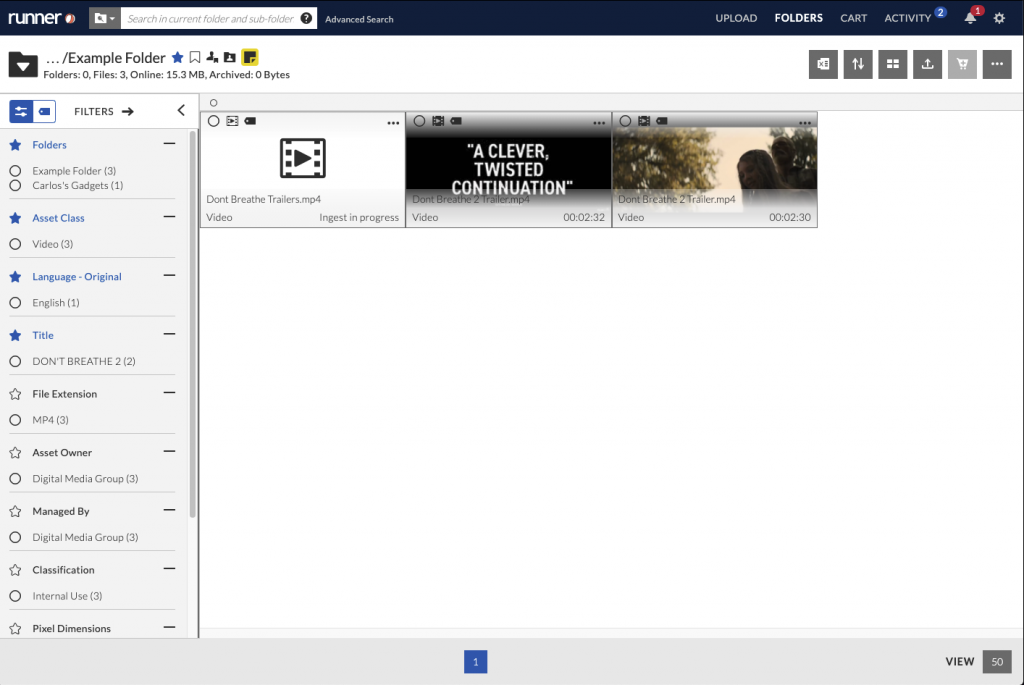Open the search help question mark
Viewport: 1024px width, 685px height.
click(306, 18)
